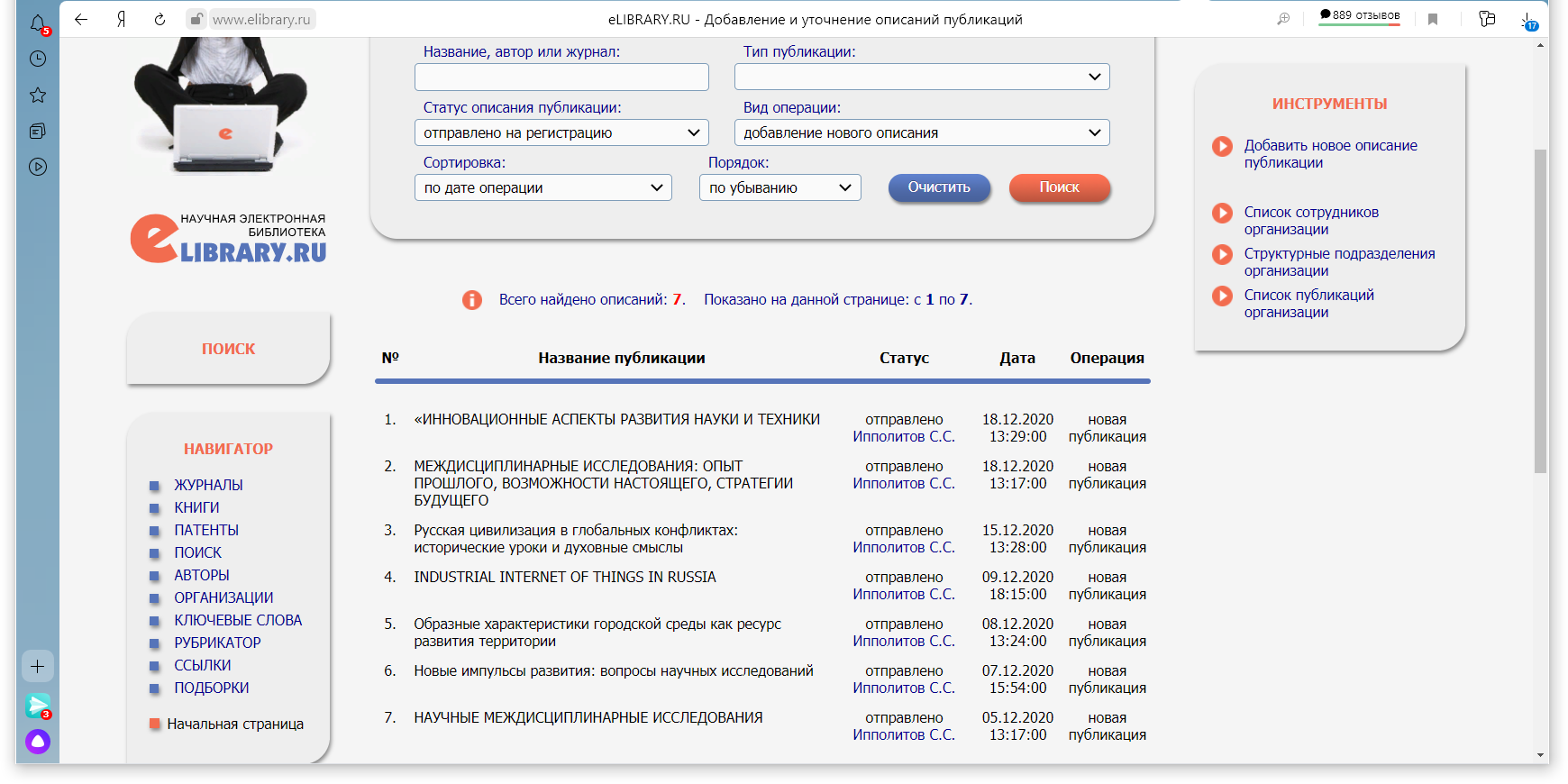The height and width of the screenshot is (784, 1568).
Task: Open browser history clock icon
Action: (x=38, y=59)
